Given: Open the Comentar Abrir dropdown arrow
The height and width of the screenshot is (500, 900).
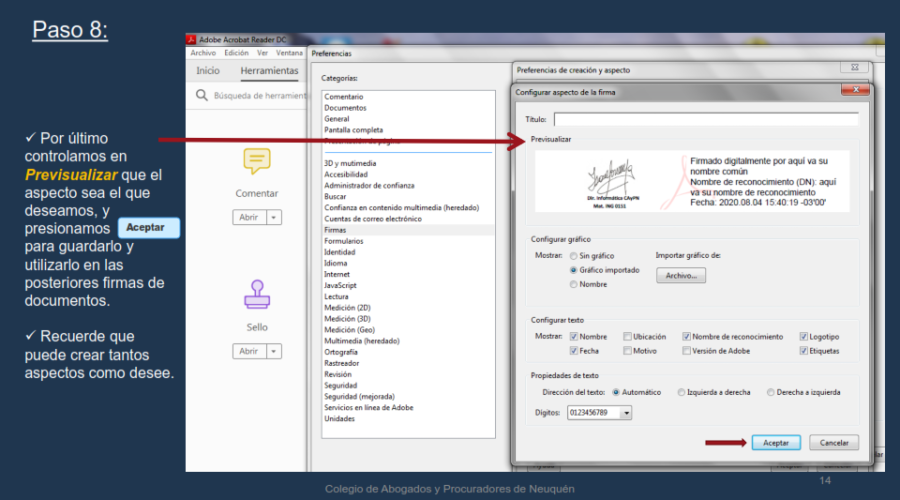Looking at the screenshot, I should point(274,218).
